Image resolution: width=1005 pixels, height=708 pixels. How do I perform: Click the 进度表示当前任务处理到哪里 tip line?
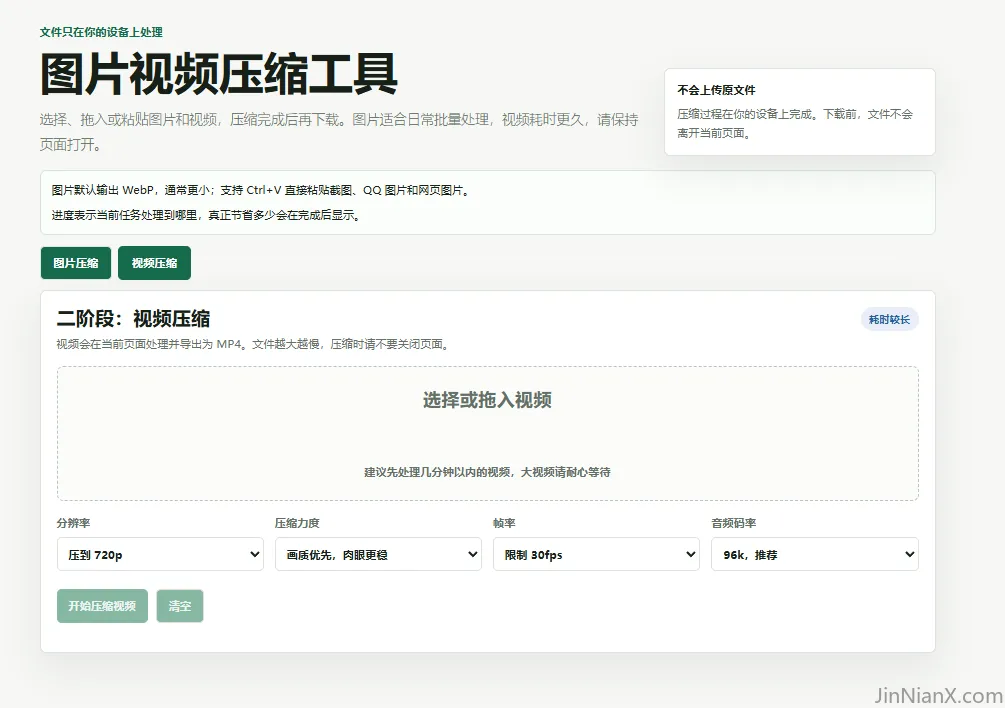pos(206,215)
